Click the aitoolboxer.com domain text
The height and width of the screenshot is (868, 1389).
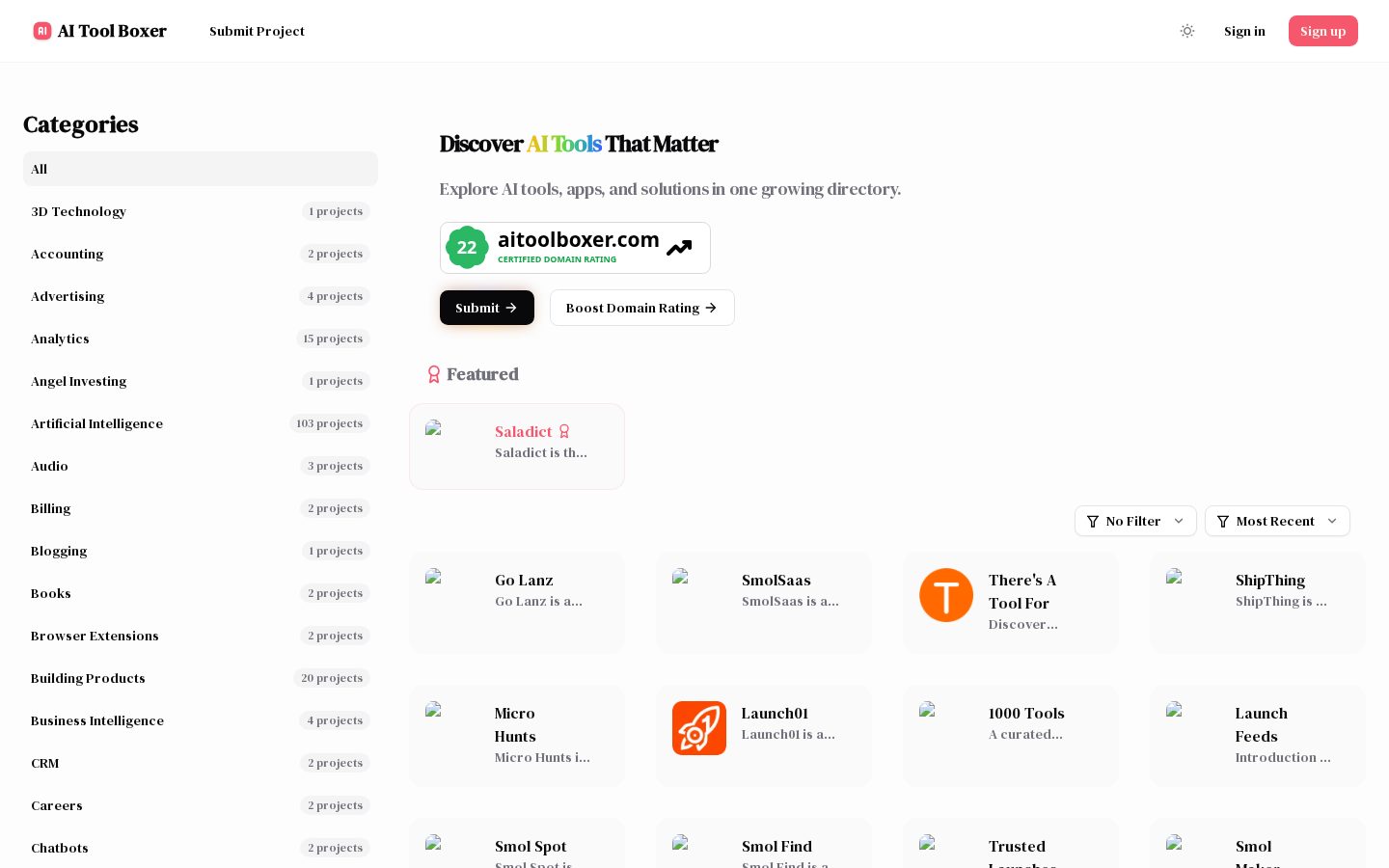click(x=579, y=240)
